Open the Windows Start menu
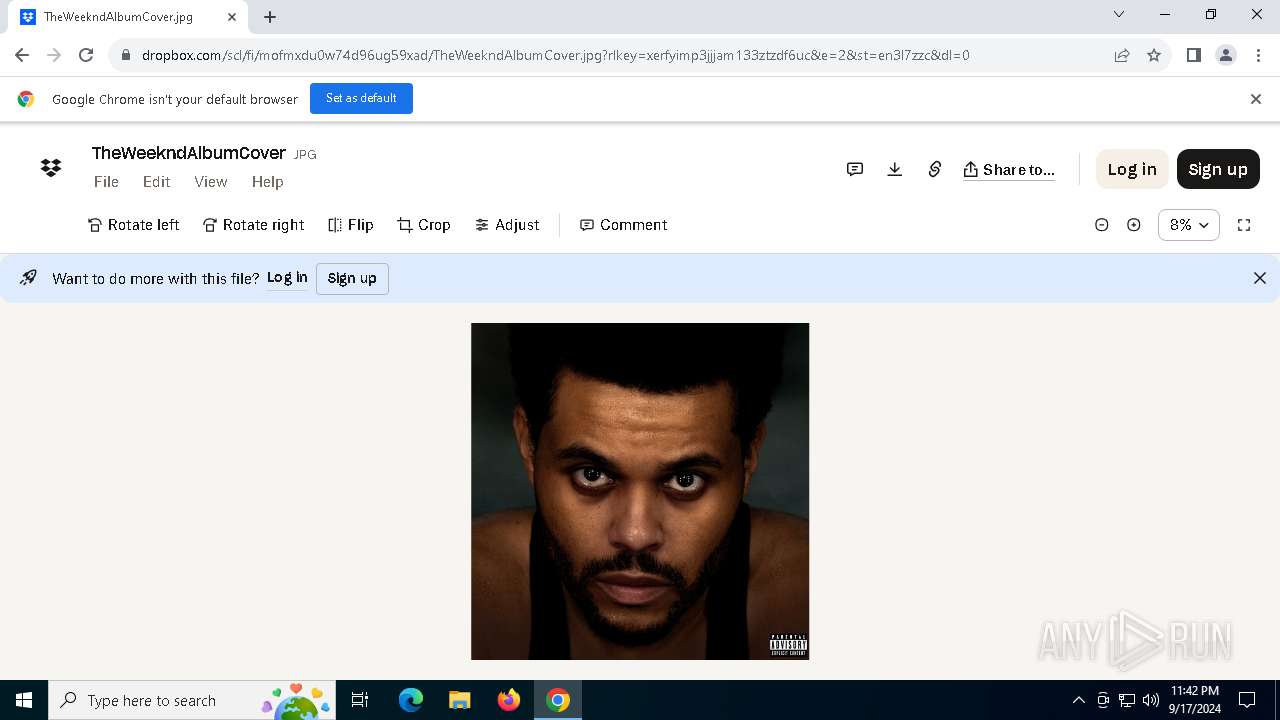The width and height of the screenshot is (1280, 720). click(x=24, y=700)
